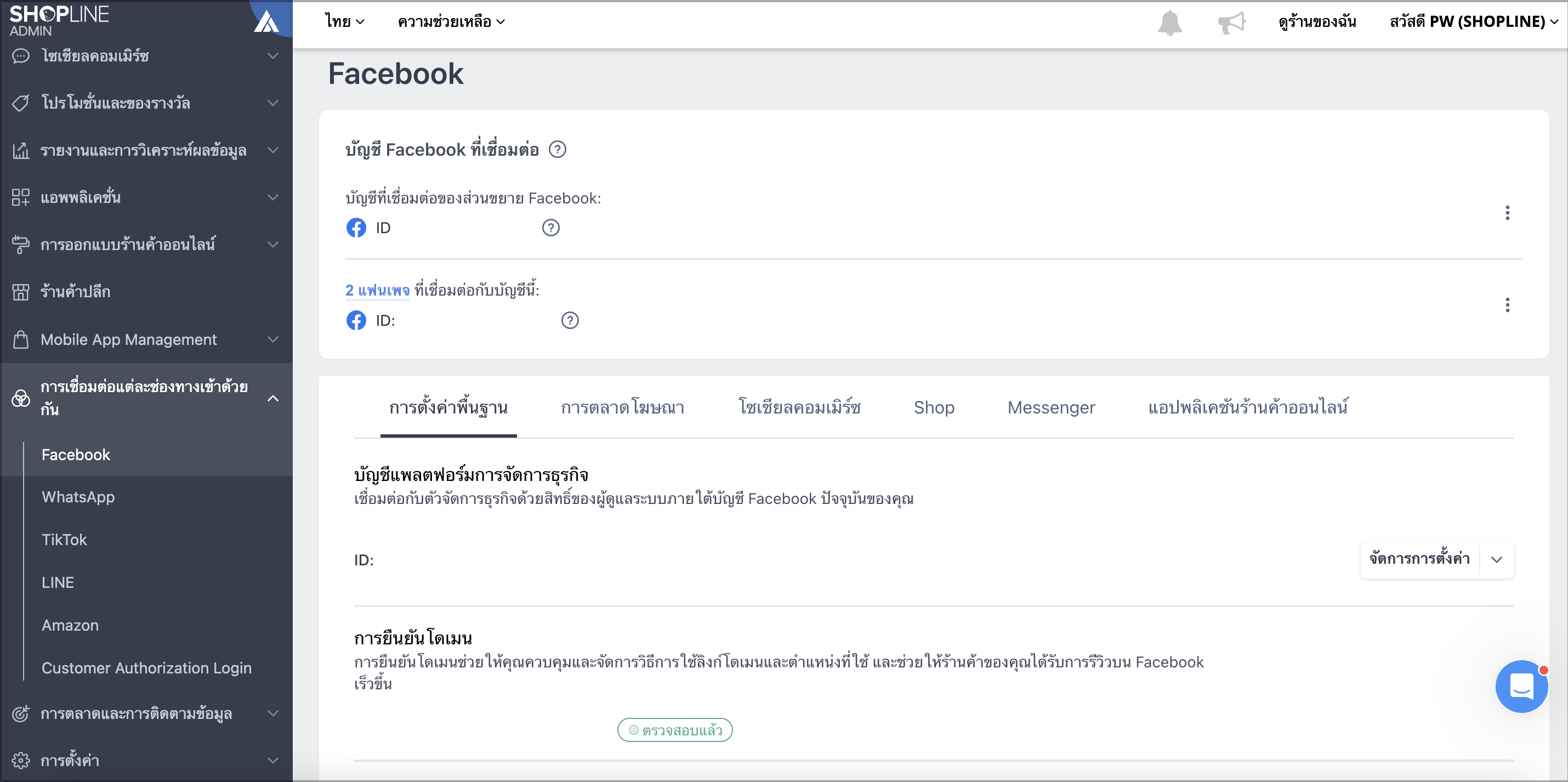1568x782 pixels.
Task: Open the three-dot menu for connected fan pages
Action: [x=1507, y=305]
